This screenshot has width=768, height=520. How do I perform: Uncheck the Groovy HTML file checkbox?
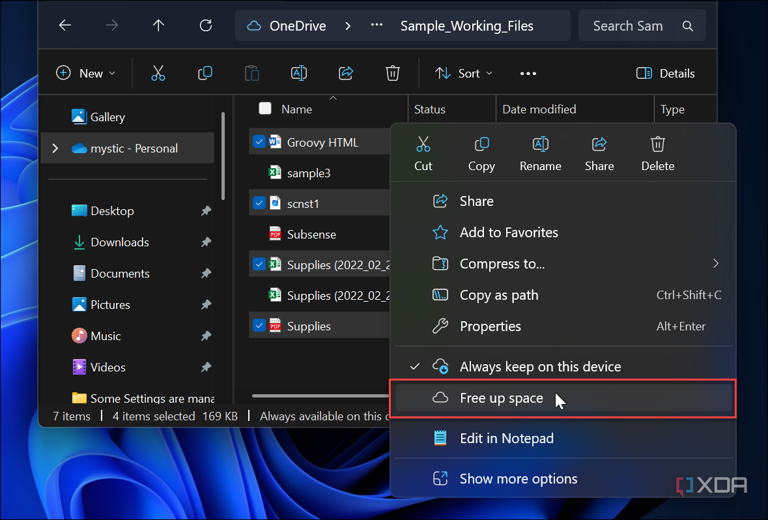point(259,142)
